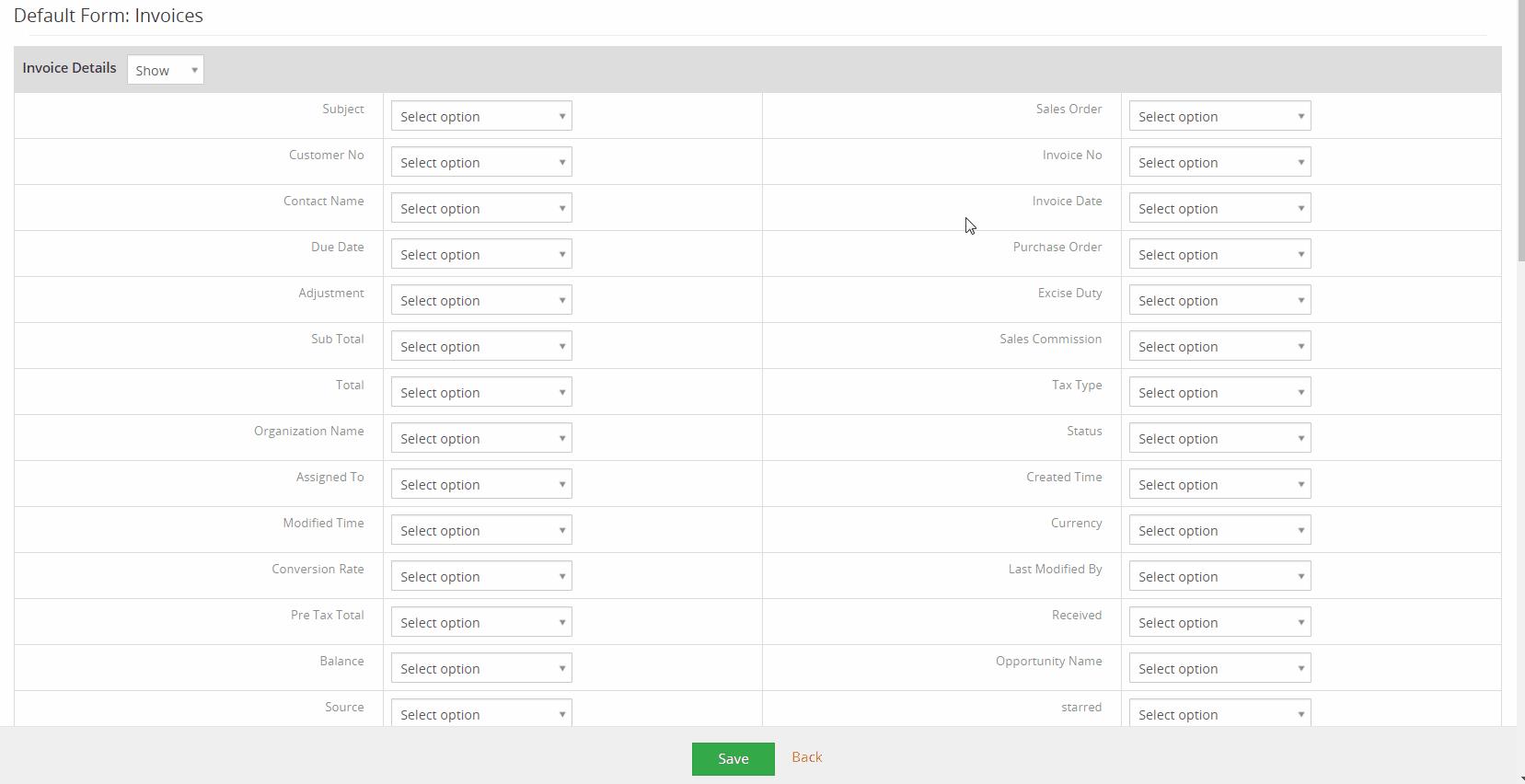
Task: Select option for Customer No field
Action: pos(481,162)
